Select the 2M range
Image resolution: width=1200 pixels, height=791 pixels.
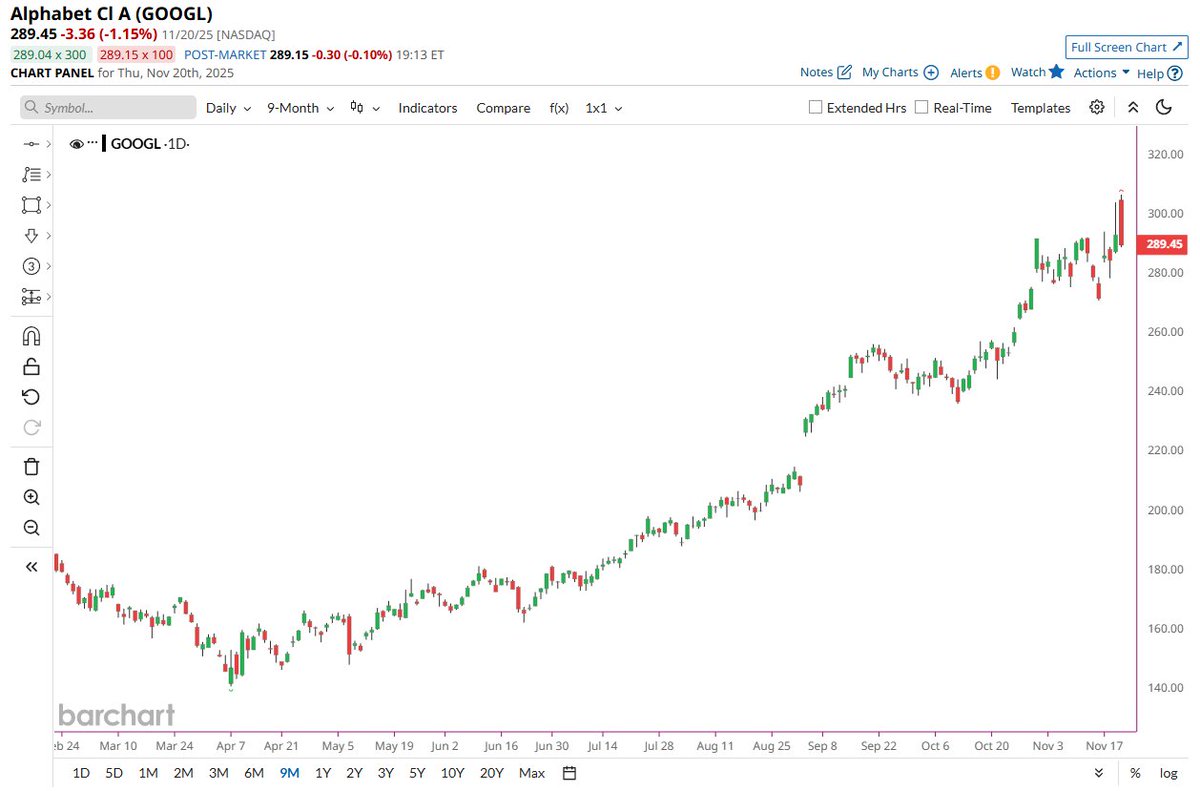[x=183, y=772]
